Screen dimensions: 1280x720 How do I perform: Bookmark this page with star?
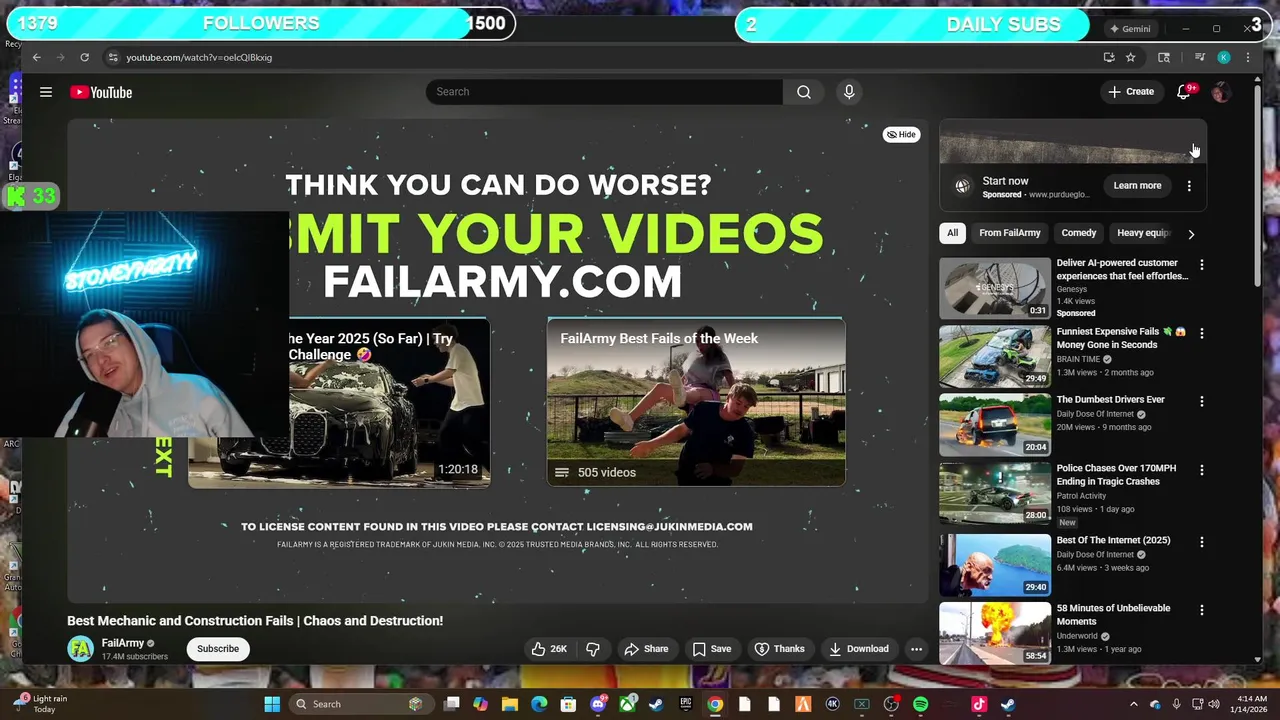(x=1131, y=57)
